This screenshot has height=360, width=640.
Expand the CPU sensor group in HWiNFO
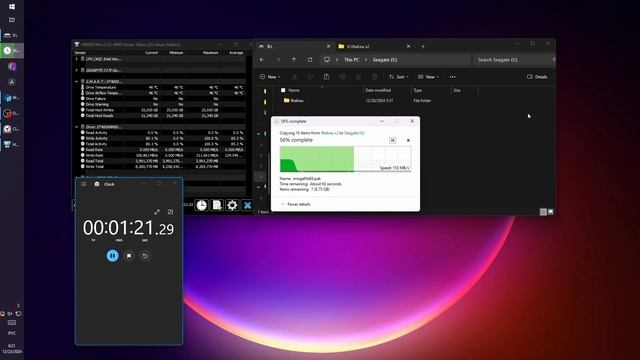click(x=76, y=59)
